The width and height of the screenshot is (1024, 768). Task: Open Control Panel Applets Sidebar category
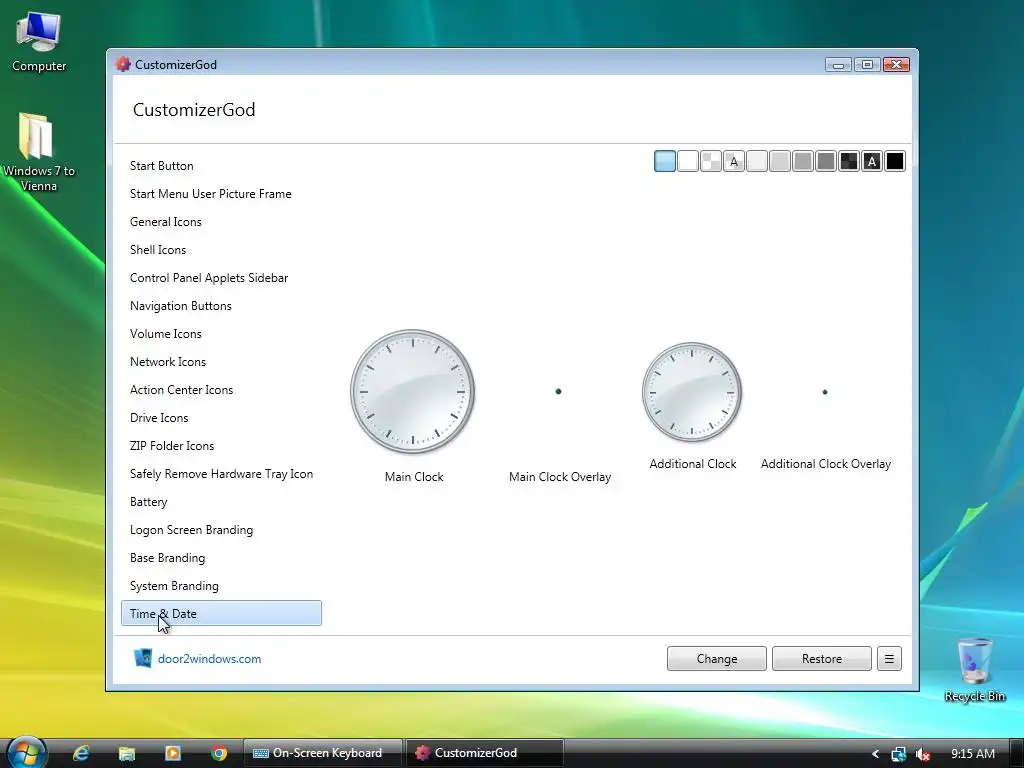click(221, 278)
